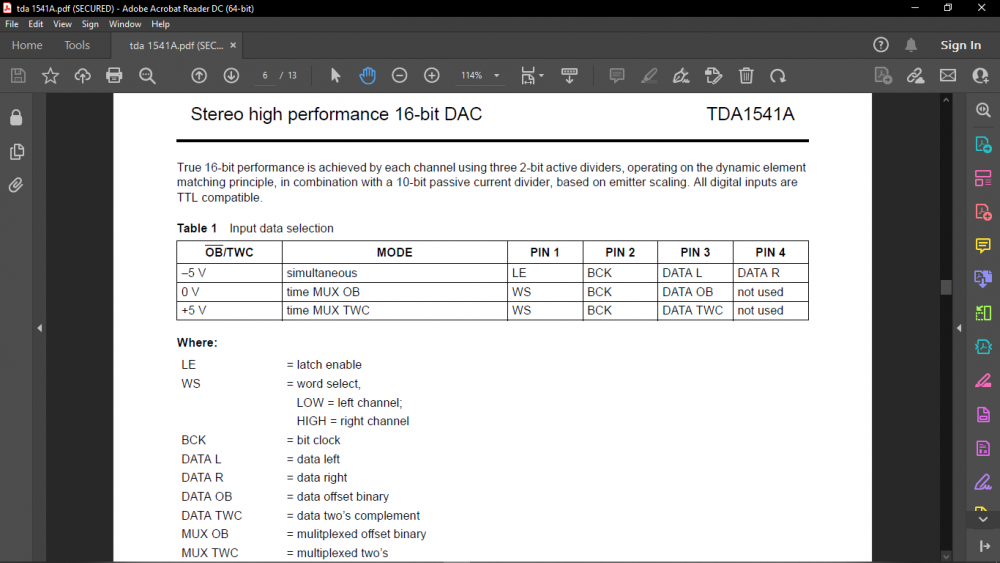The width and height of the screenshot is (1000, 563).
Task: Go to previous page arrow
Action: tap(199, 76)
